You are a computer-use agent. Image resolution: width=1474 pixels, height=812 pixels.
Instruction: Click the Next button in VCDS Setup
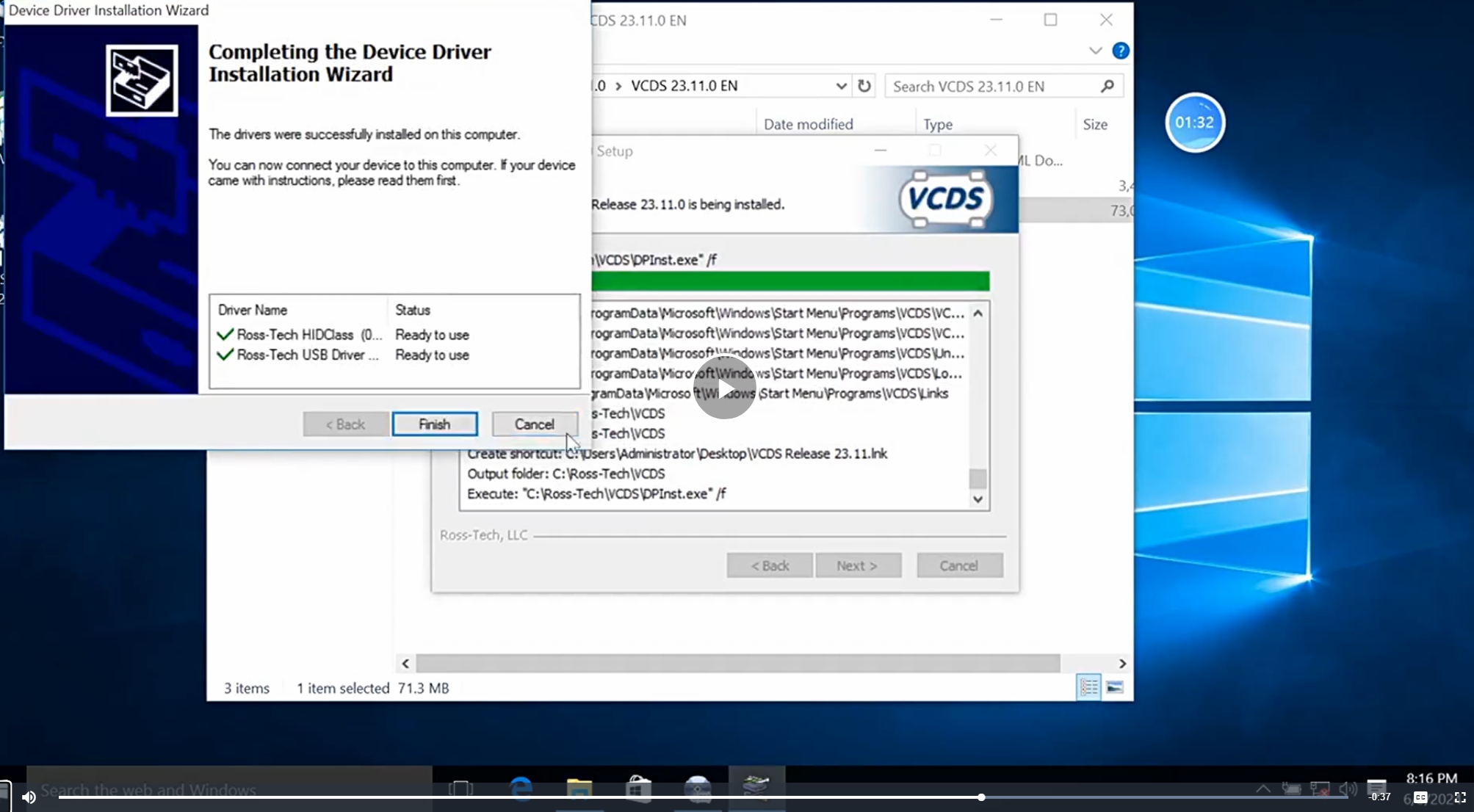tap(858, 565)
